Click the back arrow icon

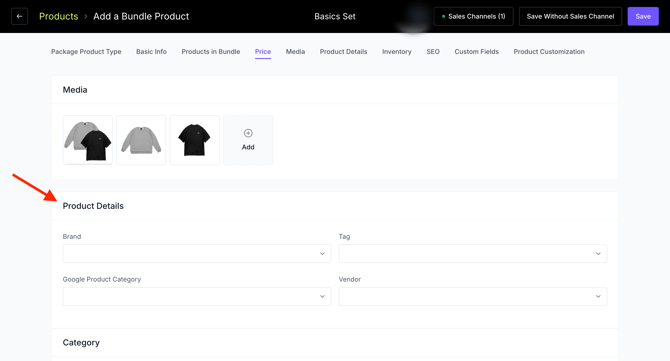coord(19,16)
